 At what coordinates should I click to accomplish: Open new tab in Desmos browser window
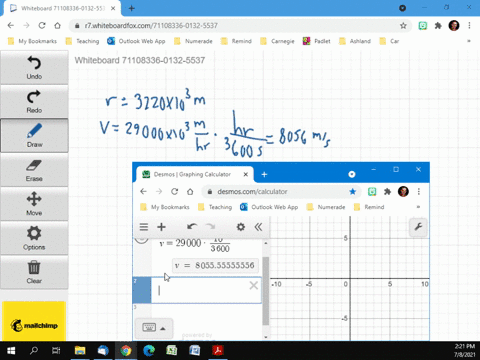[264, 174]
